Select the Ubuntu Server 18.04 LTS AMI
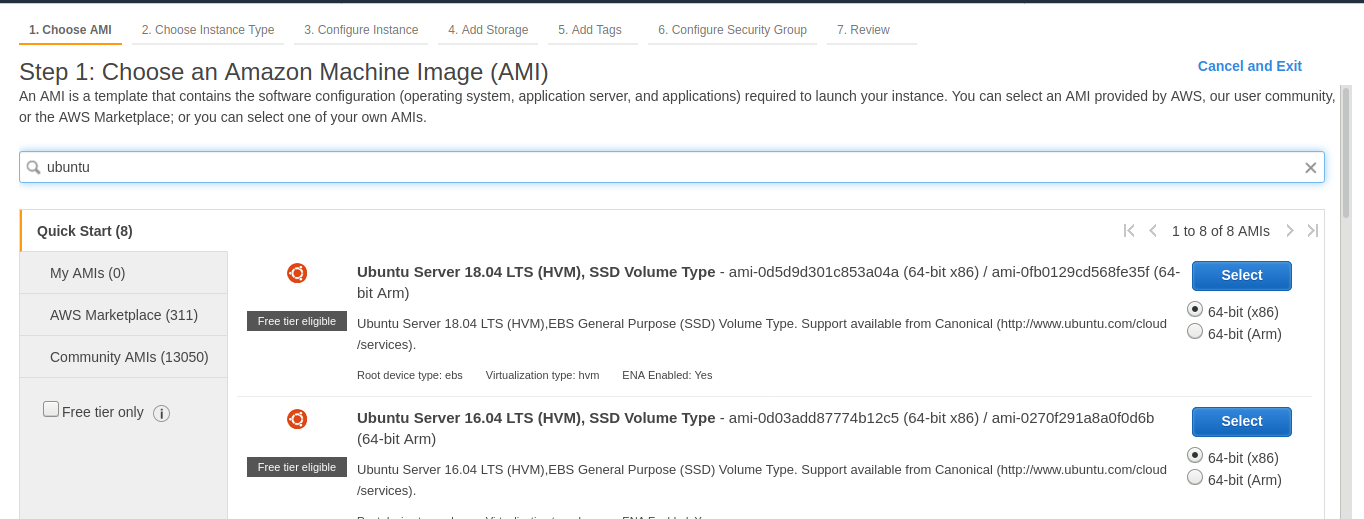Image resolution: width=1364 pixels, height=519 pixels. tap(1242, 276)
